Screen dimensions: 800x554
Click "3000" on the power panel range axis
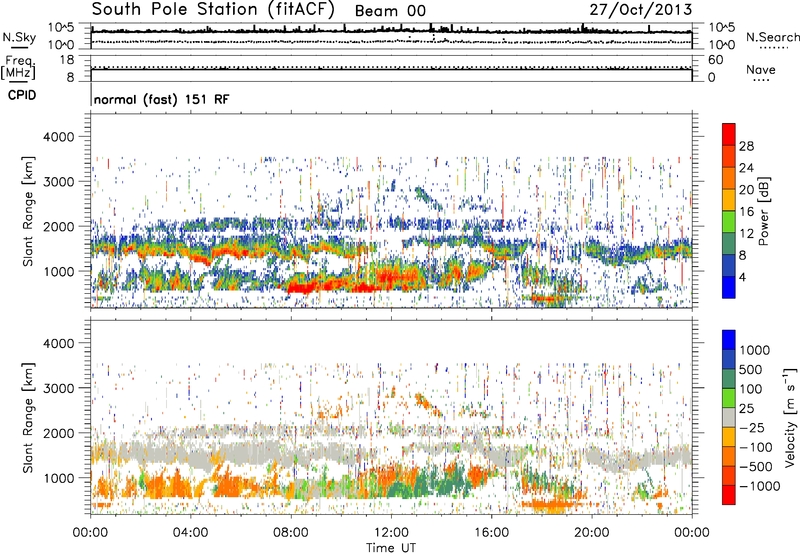[x=59, y=182]
